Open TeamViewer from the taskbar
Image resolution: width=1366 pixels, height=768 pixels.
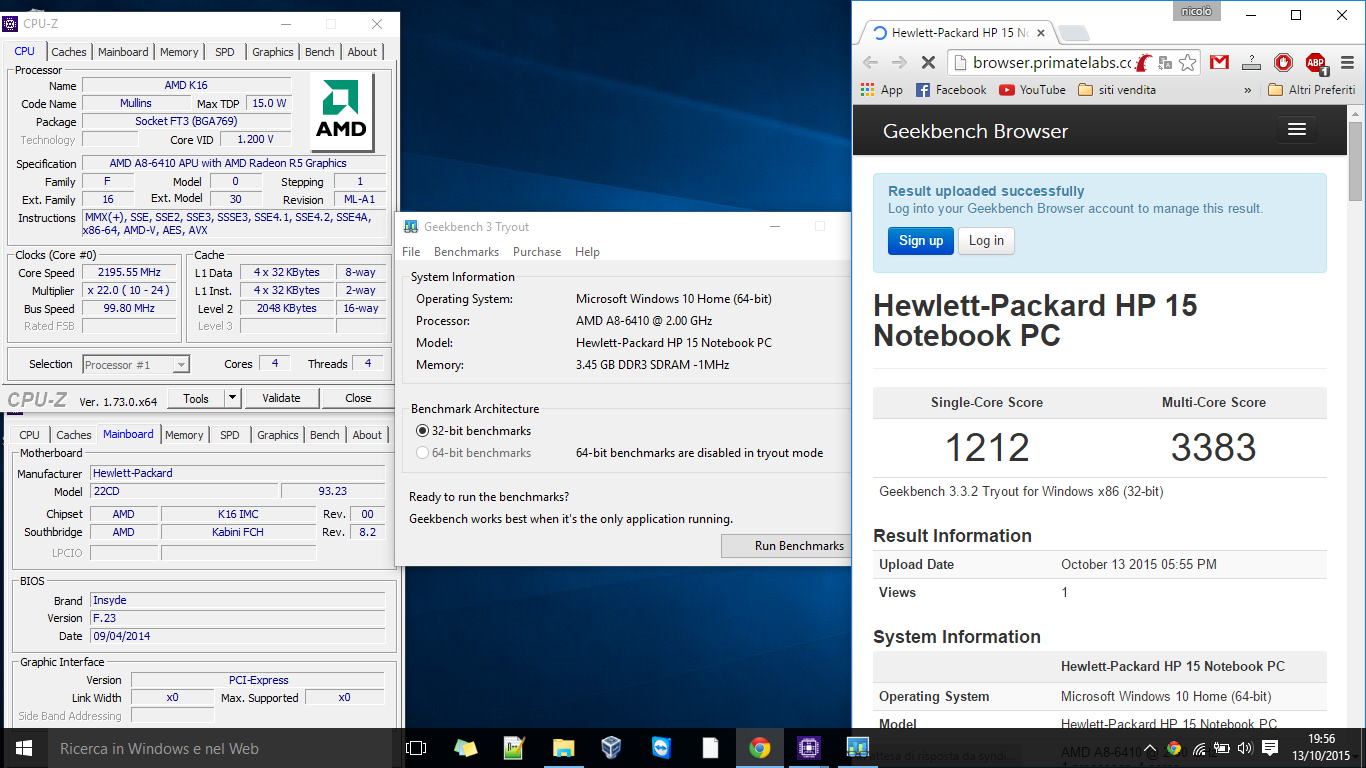661,748
